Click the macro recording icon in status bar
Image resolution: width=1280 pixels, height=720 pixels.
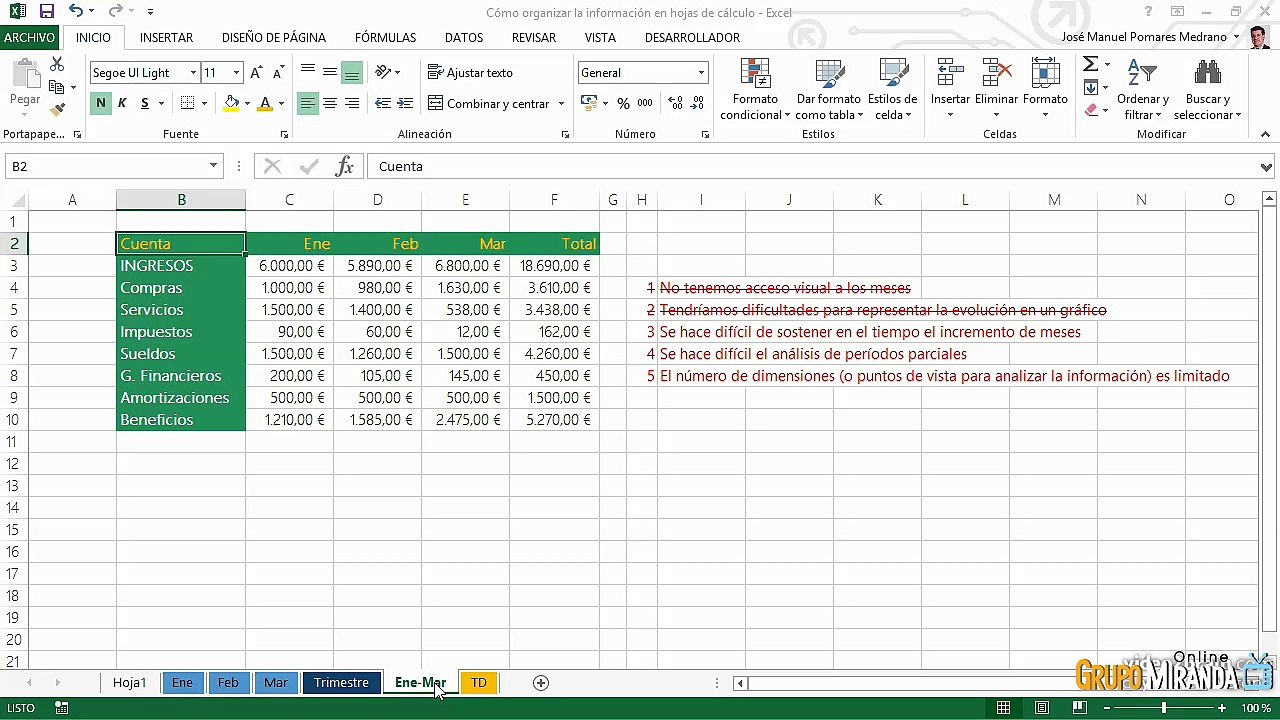[x=62, y=708]
